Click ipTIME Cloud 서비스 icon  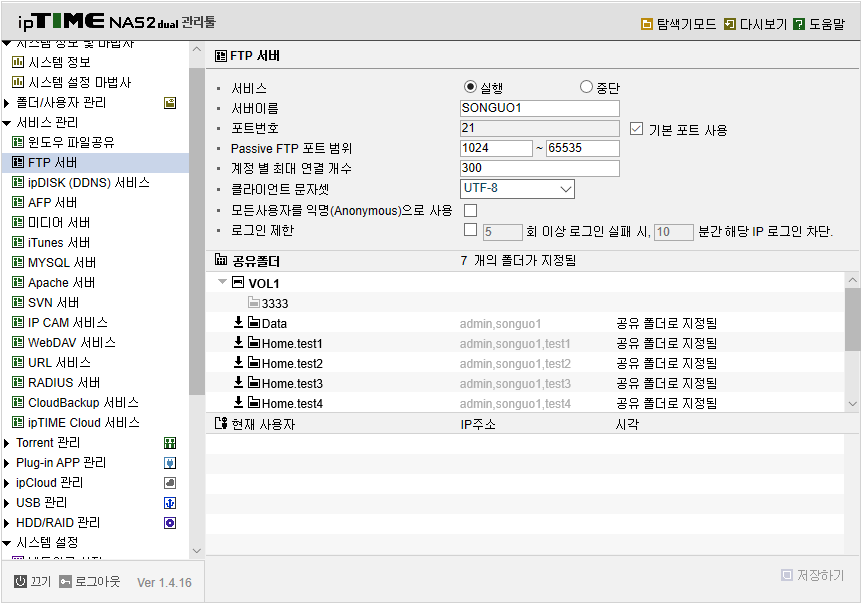(18, 423)
